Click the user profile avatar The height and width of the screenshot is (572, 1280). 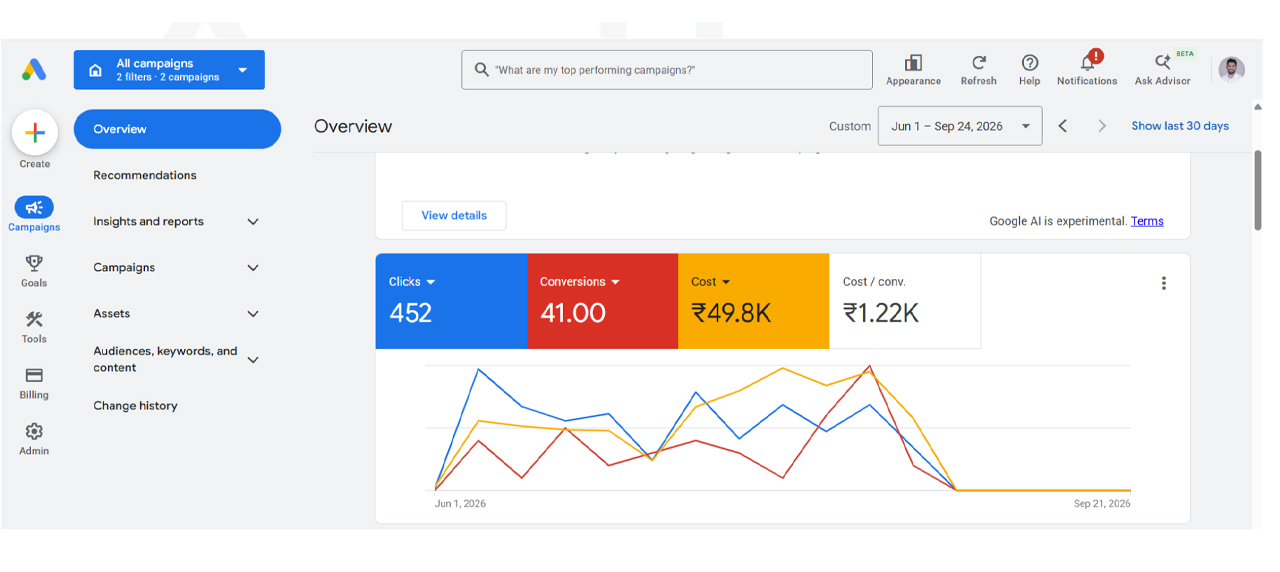(x=1232, y=69)
